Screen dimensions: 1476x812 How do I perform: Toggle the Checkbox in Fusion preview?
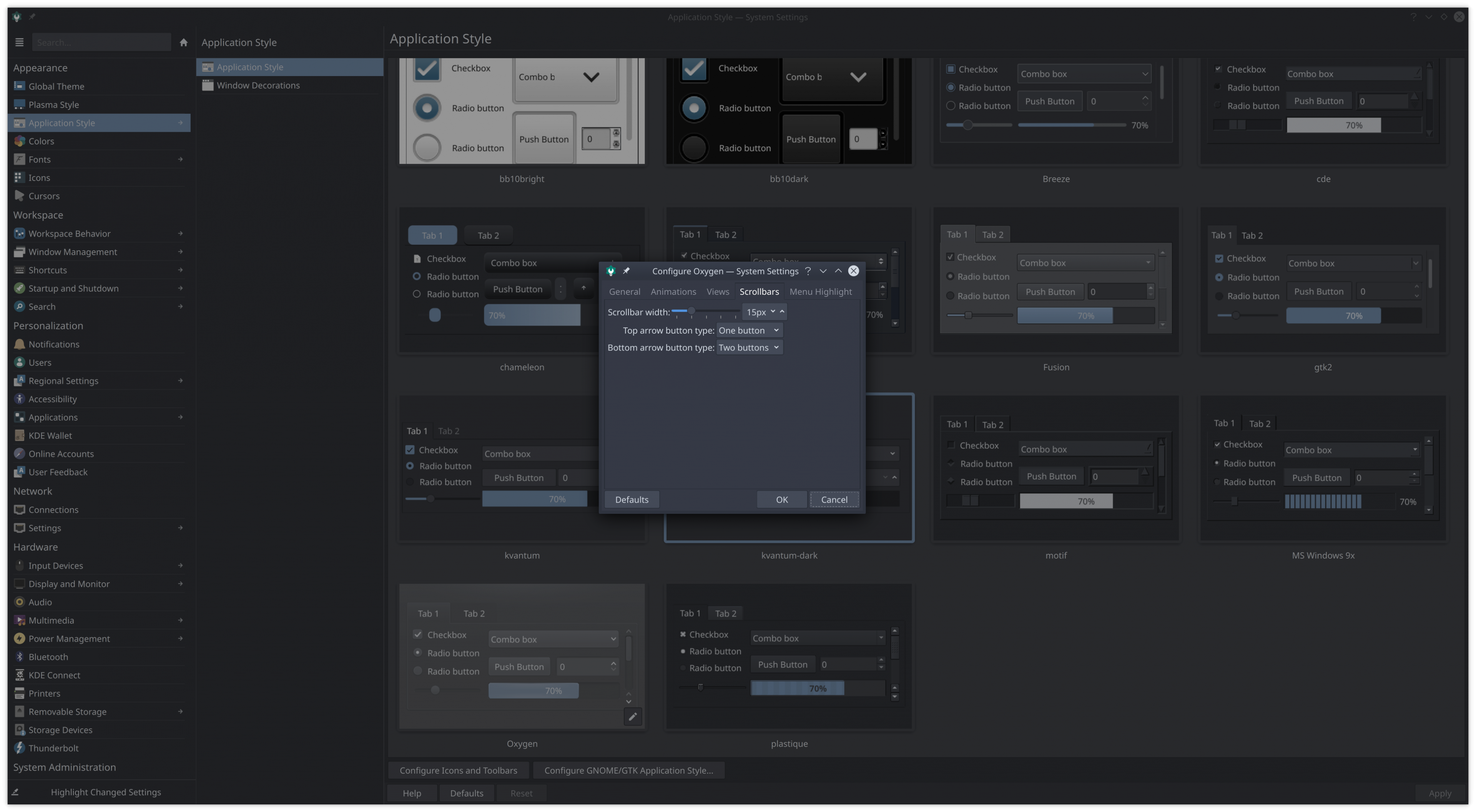(x=950, y=257)
